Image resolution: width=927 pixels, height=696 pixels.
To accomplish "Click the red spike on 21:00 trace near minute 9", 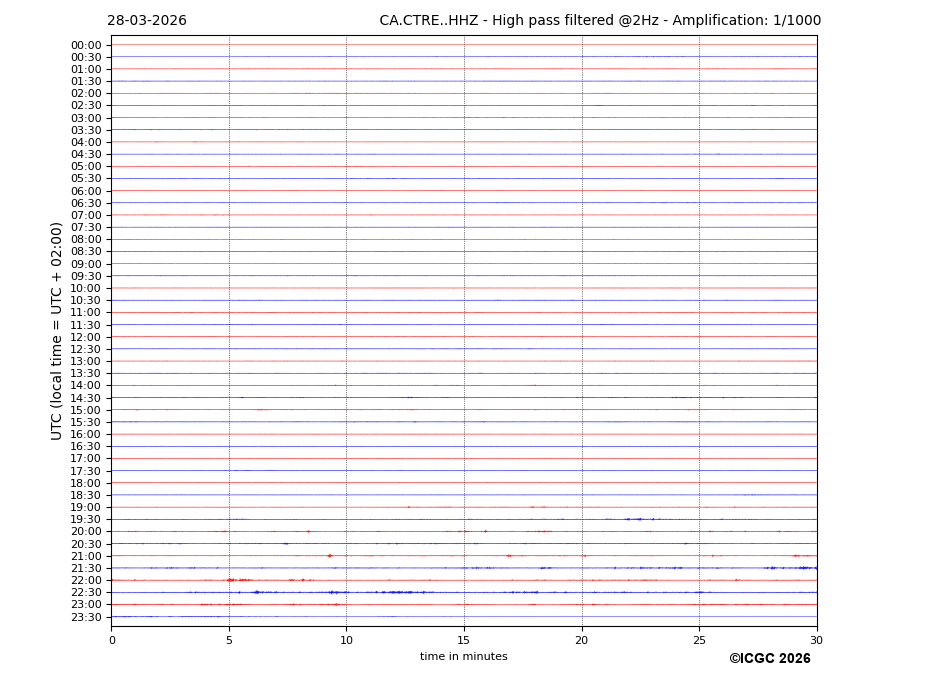I will pyautogui.click(x=329, y=556).
